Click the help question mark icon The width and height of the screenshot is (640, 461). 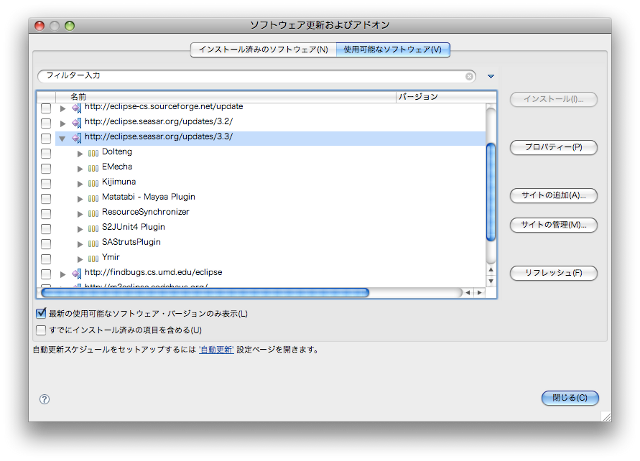44,399
